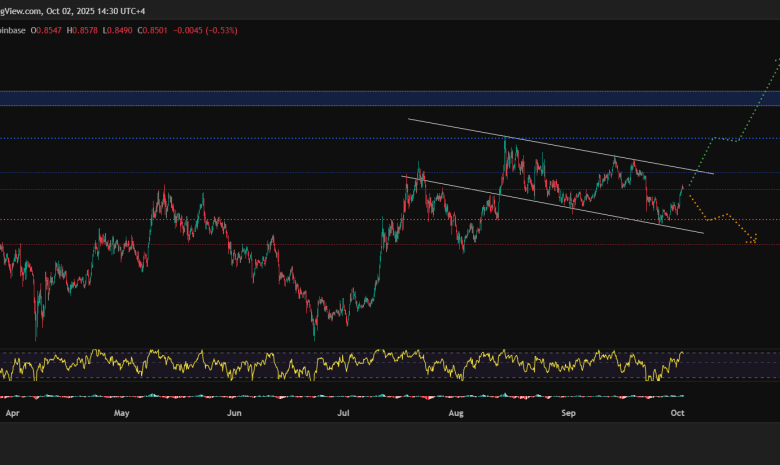Click the Oct label on time axis
The image size is (780, 465).
677,411
